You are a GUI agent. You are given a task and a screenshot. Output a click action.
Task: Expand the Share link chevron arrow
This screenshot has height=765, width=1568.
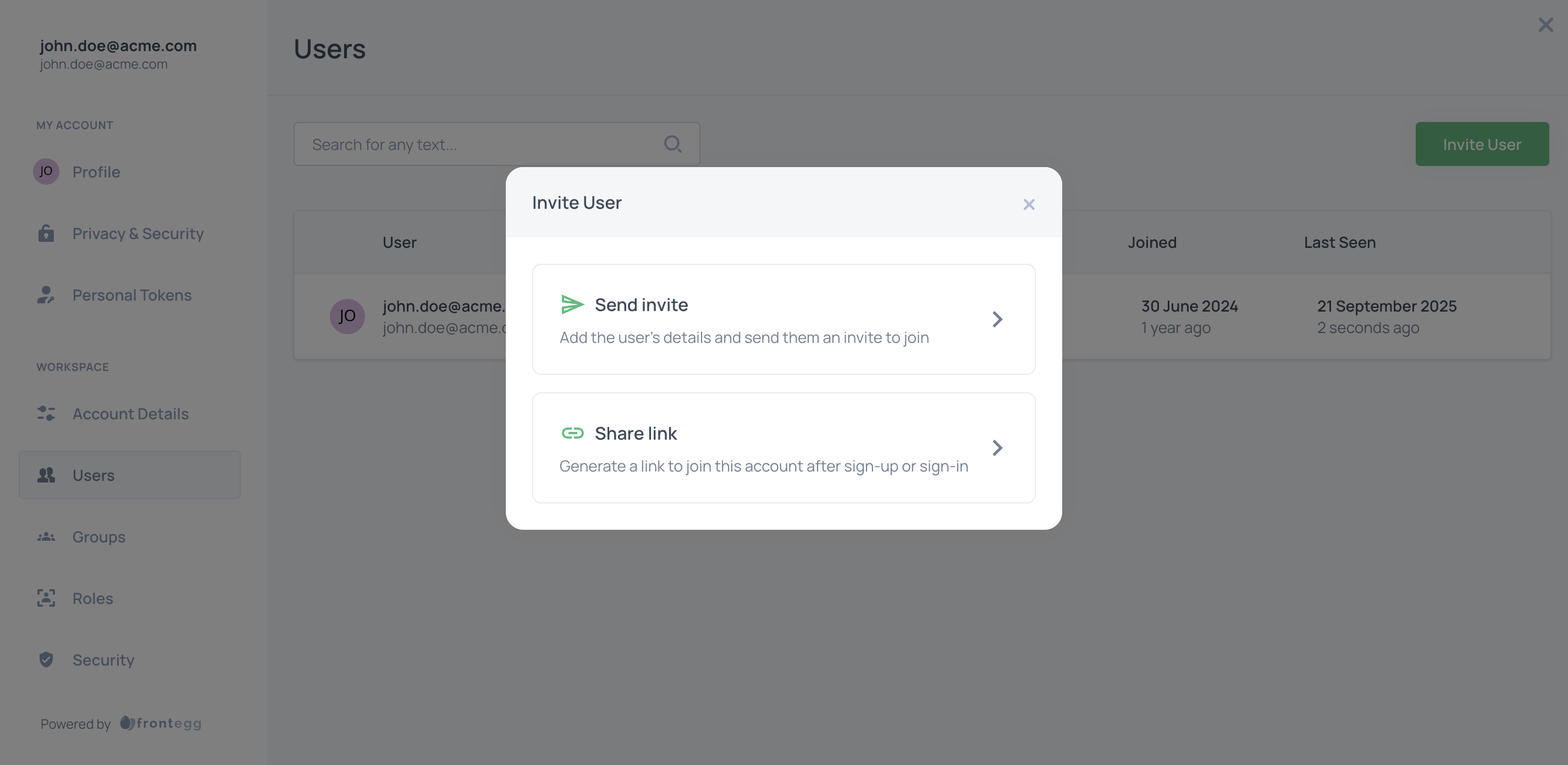coord(997,448)
